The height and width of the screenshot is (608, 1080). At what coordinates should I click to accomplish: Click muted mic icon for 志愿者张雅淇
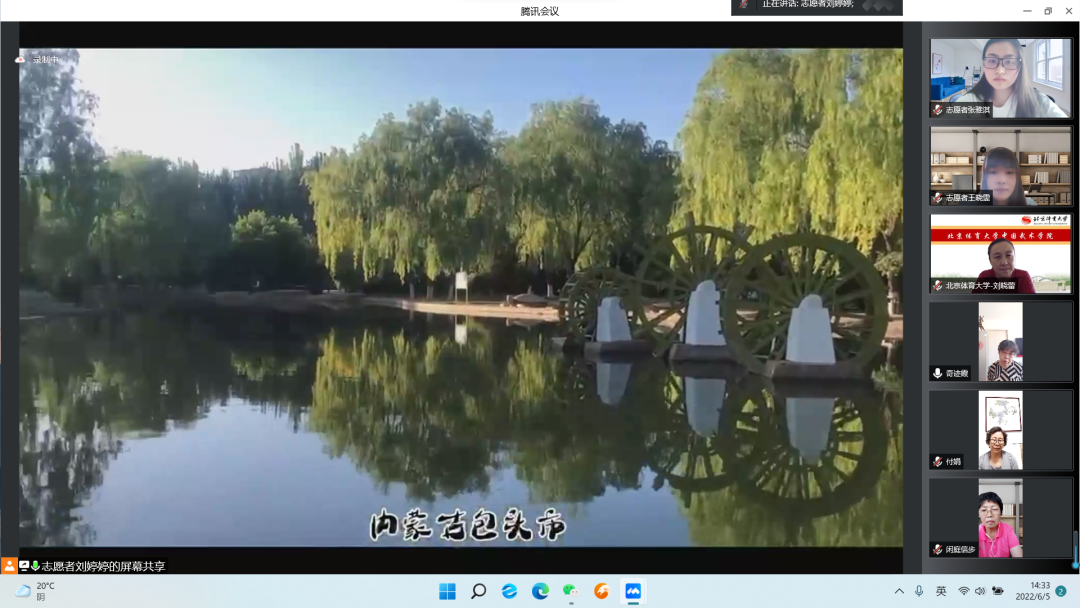coord(937,110)
